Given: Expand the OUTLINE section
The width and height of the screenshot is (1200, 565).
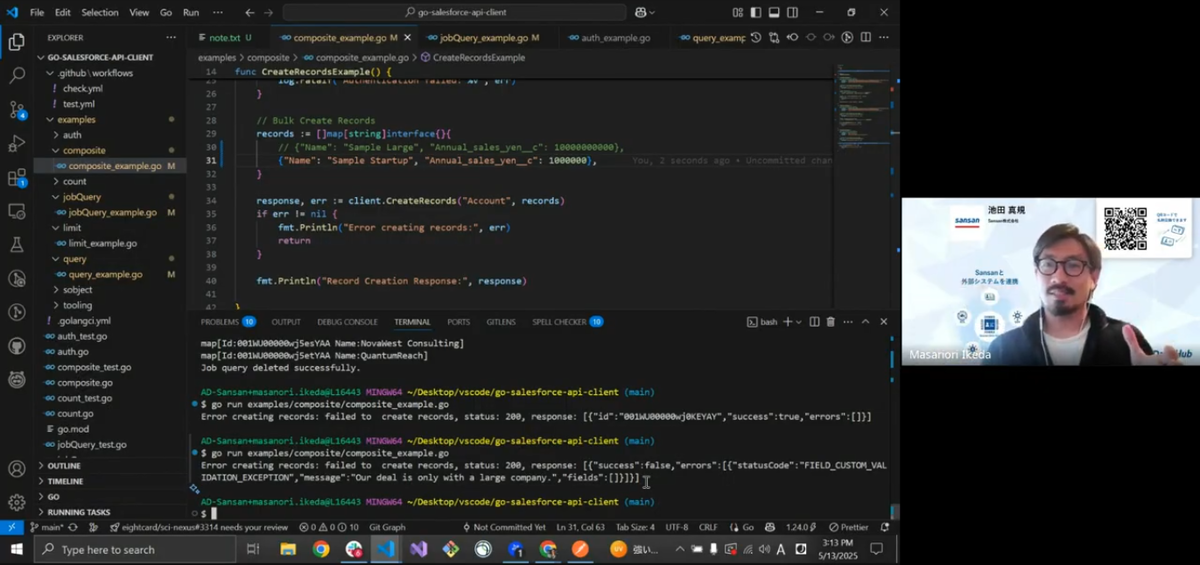Looking at the screenshot, I should 64,466.
